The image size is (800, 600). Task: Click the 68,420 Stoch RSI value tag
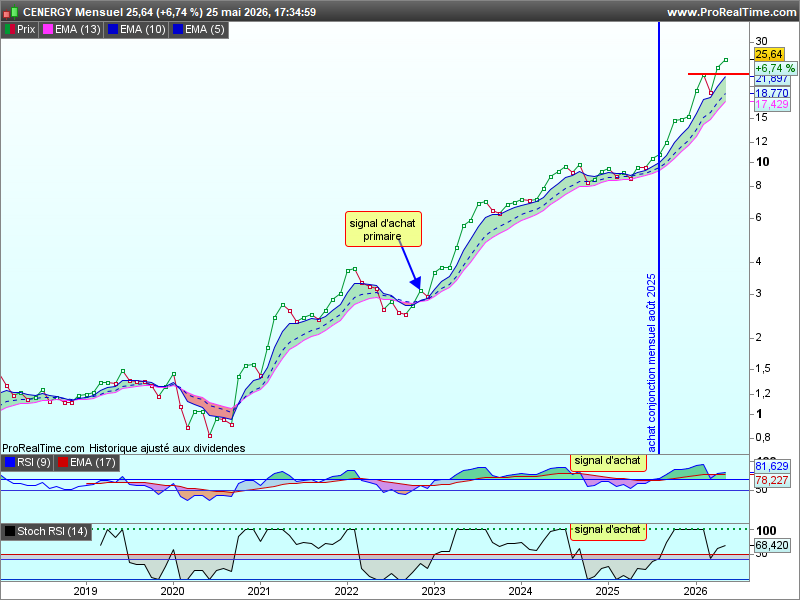(x=771, y=545)
